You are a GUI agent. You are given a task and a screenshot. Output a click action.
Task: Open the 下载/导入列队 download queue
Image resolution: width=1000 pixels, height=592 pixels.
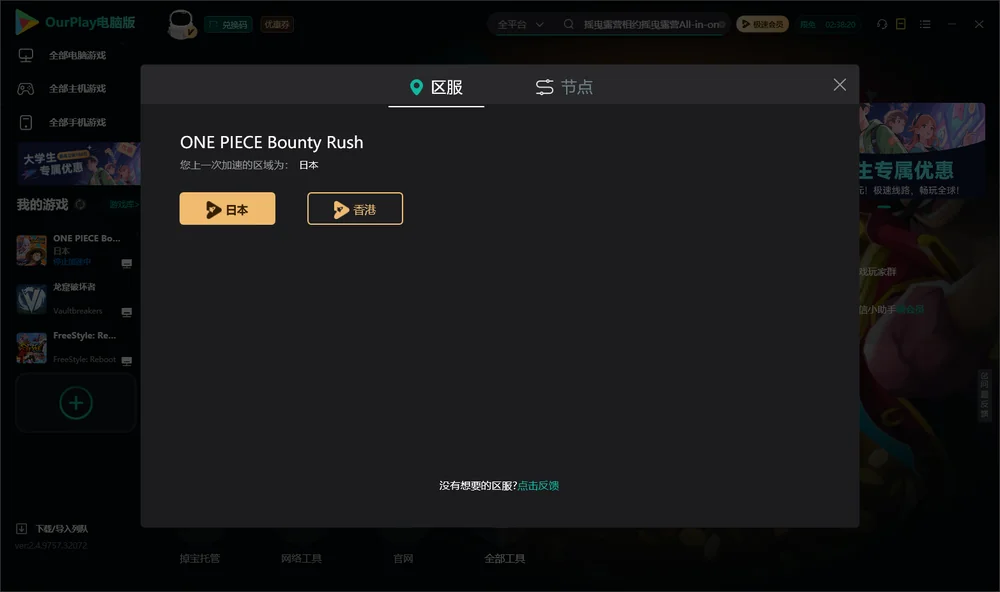(52, 529)
